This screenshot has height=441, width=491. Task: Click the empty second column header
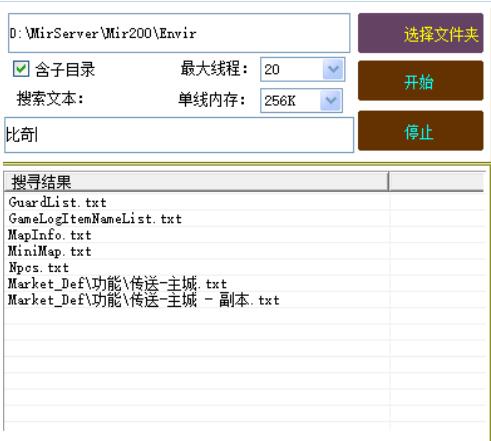437,182
